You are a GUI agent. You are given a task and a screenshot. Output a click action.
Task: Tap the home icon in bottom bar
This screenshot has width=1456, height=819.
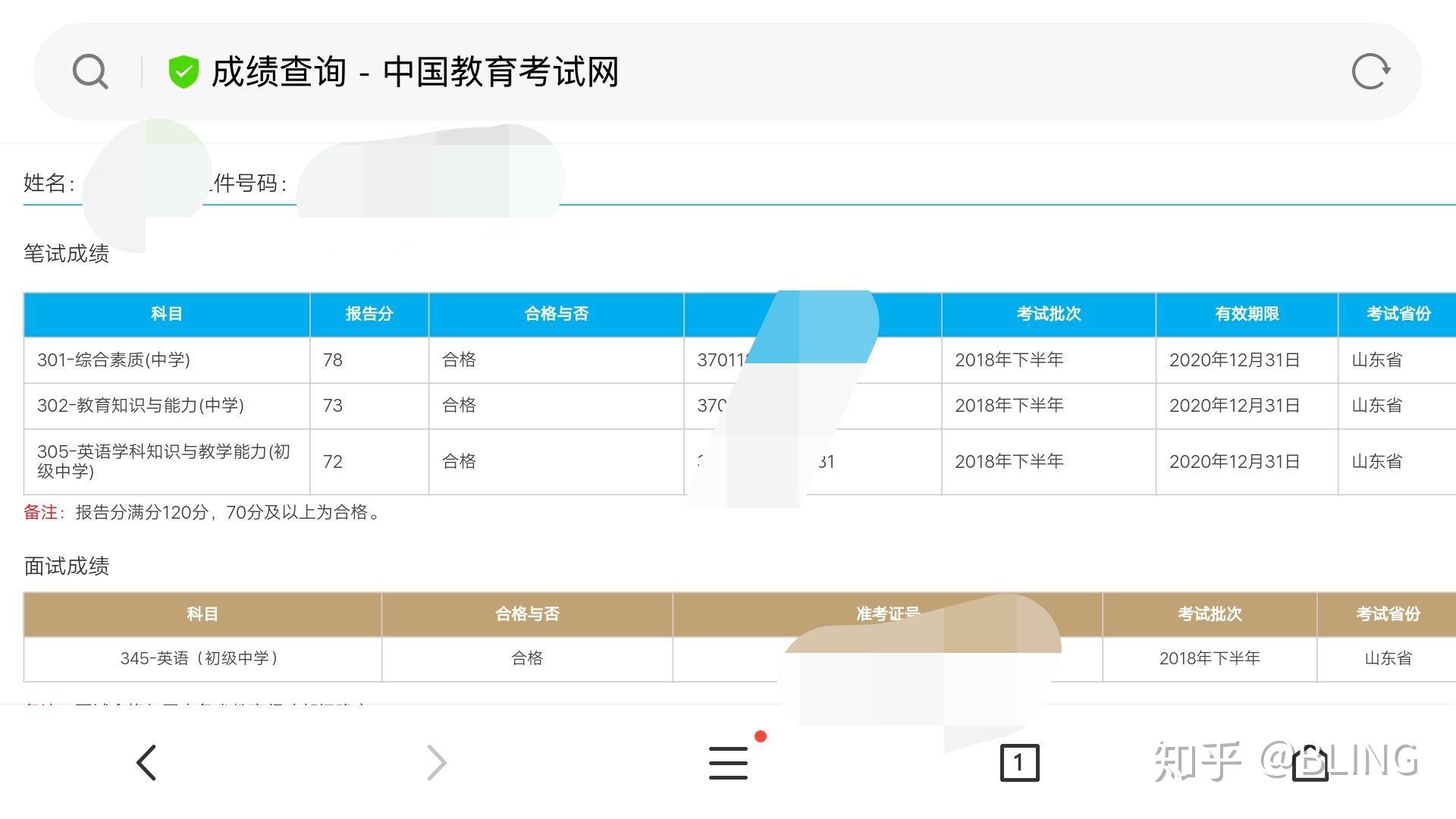click(x=1310, y=762)
